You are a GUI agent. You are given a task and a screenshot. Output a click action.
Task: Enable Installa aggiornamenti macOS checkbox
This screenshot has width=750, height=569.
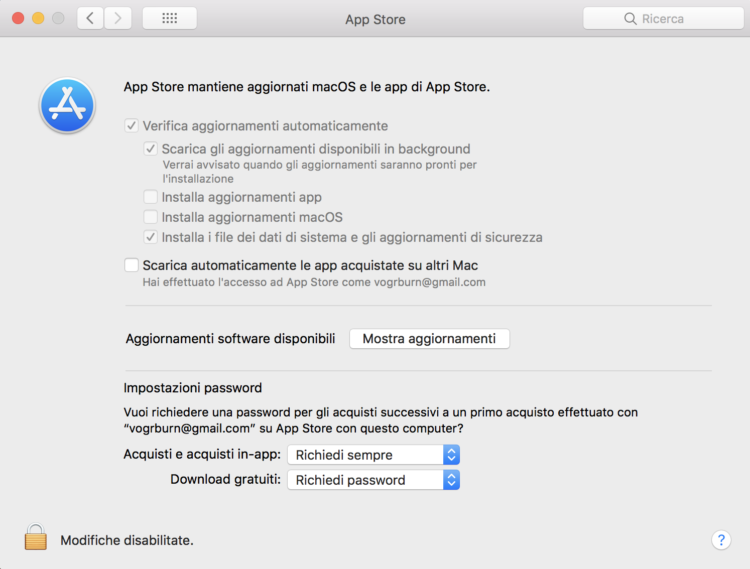coord(150,217)
